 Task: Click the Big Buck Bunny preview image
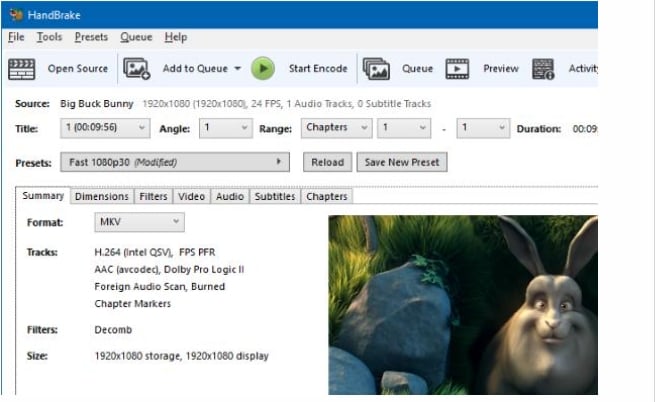(x=463, y=305)
